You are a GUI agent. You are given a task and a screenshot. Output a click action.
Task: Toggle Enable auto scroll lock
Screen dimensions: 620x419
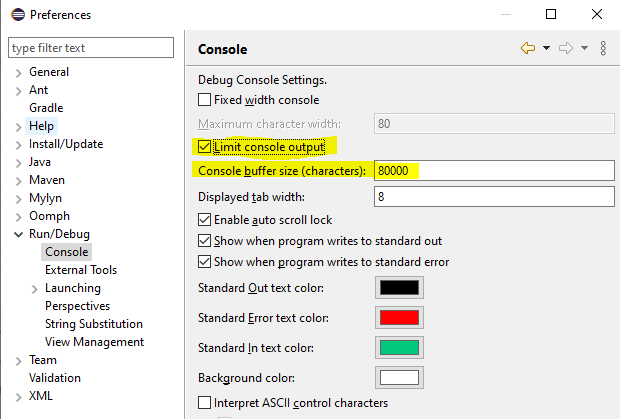[205, 219]
